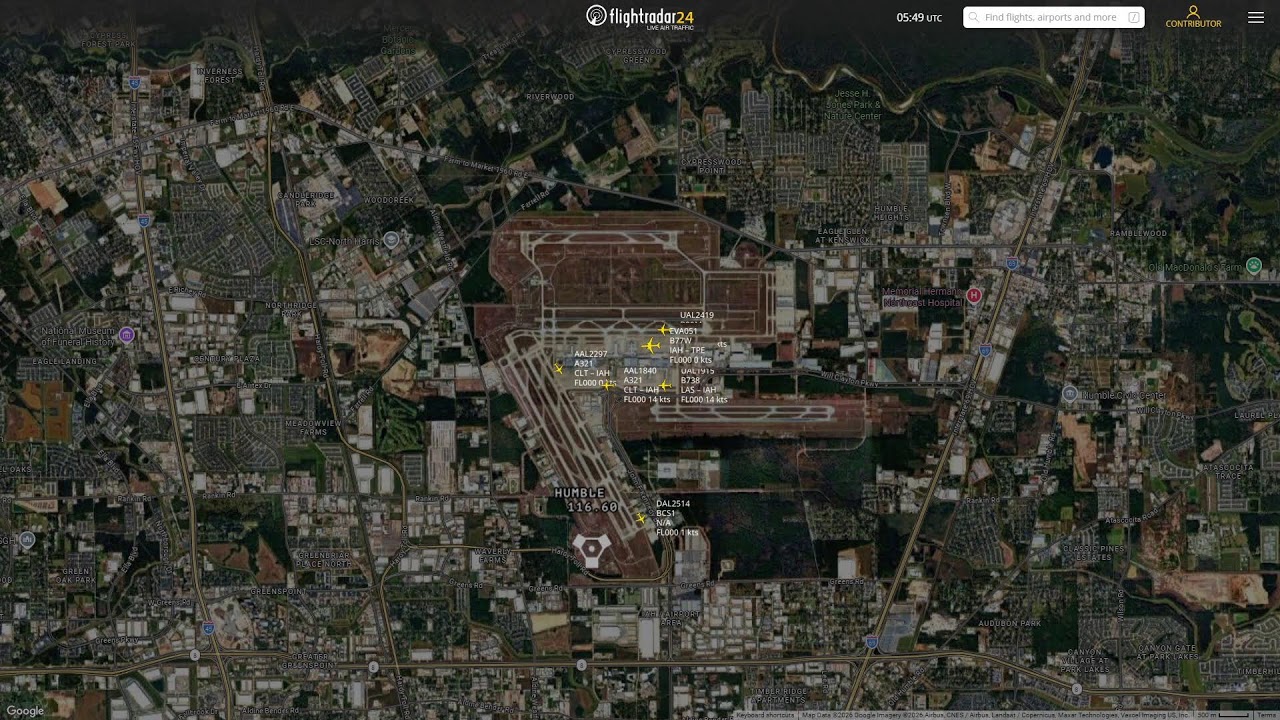Click the slash shortcut icon in search box

pos(1134,17)
